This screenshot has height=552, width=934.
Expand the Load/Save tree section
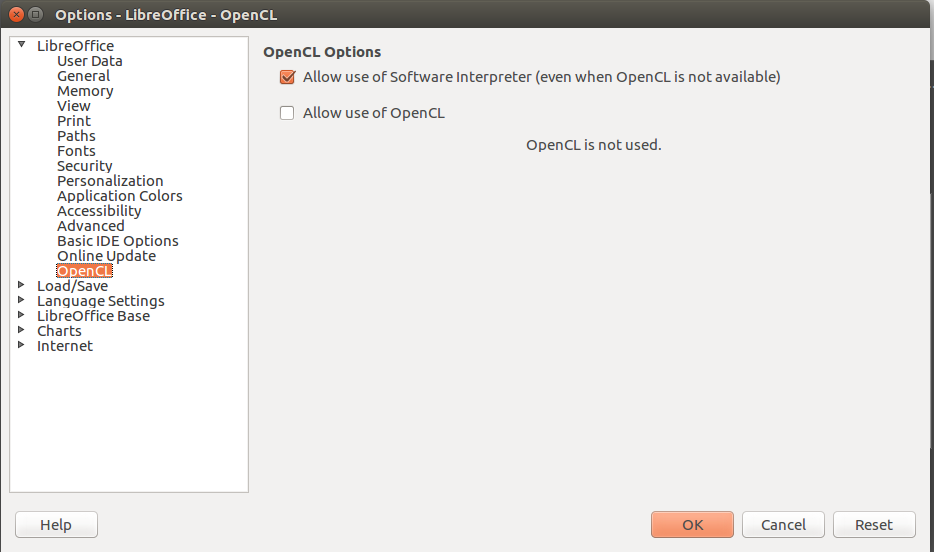[21, 285]
